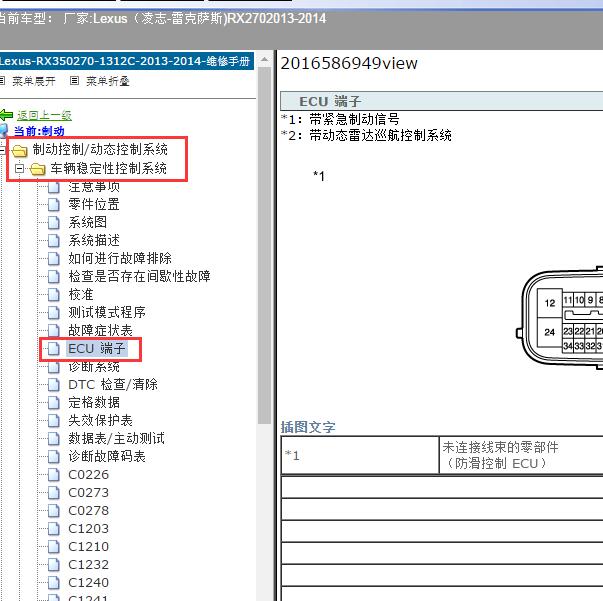Open fault code C0278
Viewport: 603px width, 601px height.
(x=88, y=511)
